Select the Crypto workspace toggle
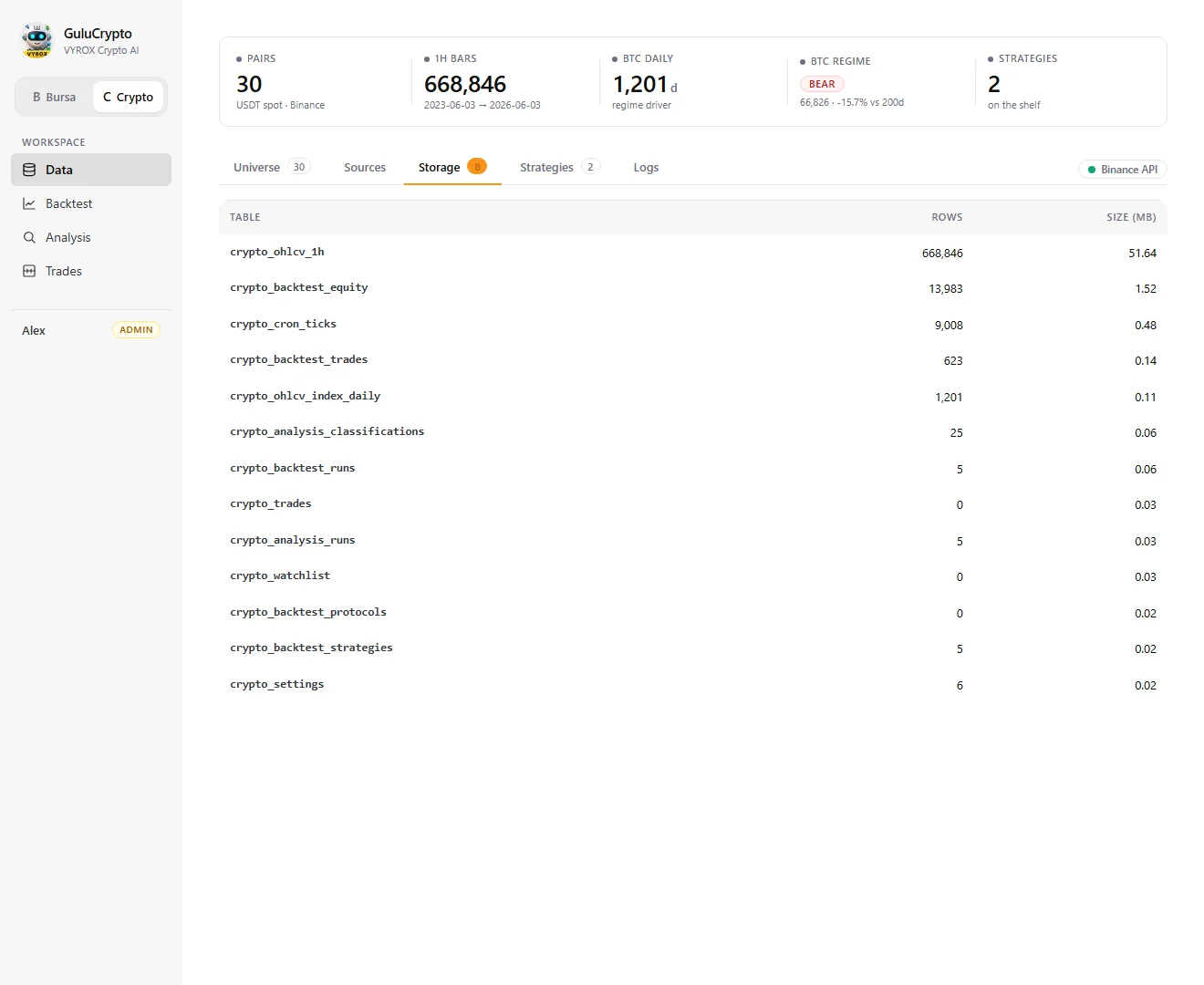Image resolution: width=1204 pixels, height=985 pixels. 128,97
